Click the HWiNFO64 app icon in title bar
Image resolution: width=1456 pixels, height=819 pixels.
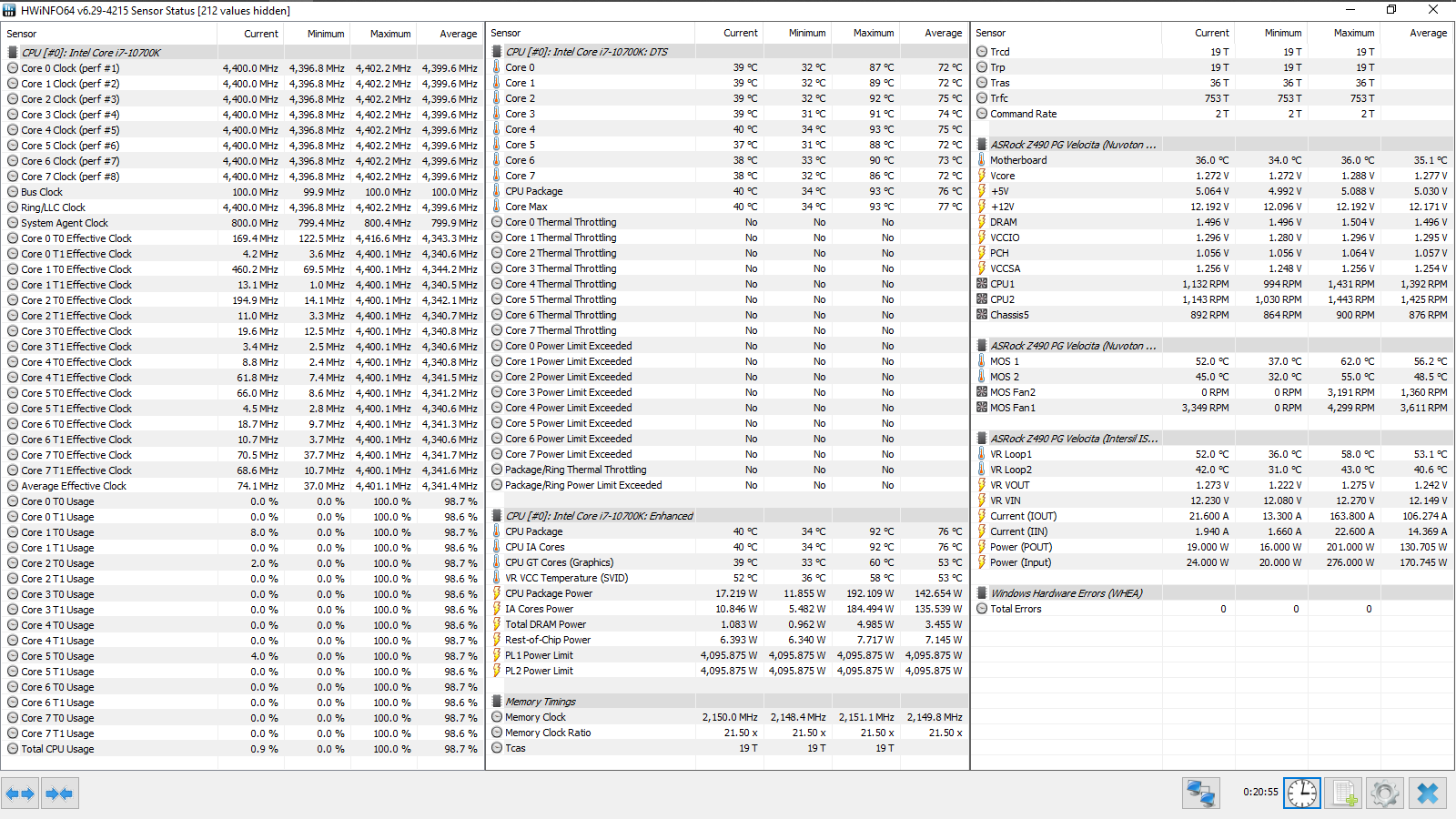(x=9, y=10)
